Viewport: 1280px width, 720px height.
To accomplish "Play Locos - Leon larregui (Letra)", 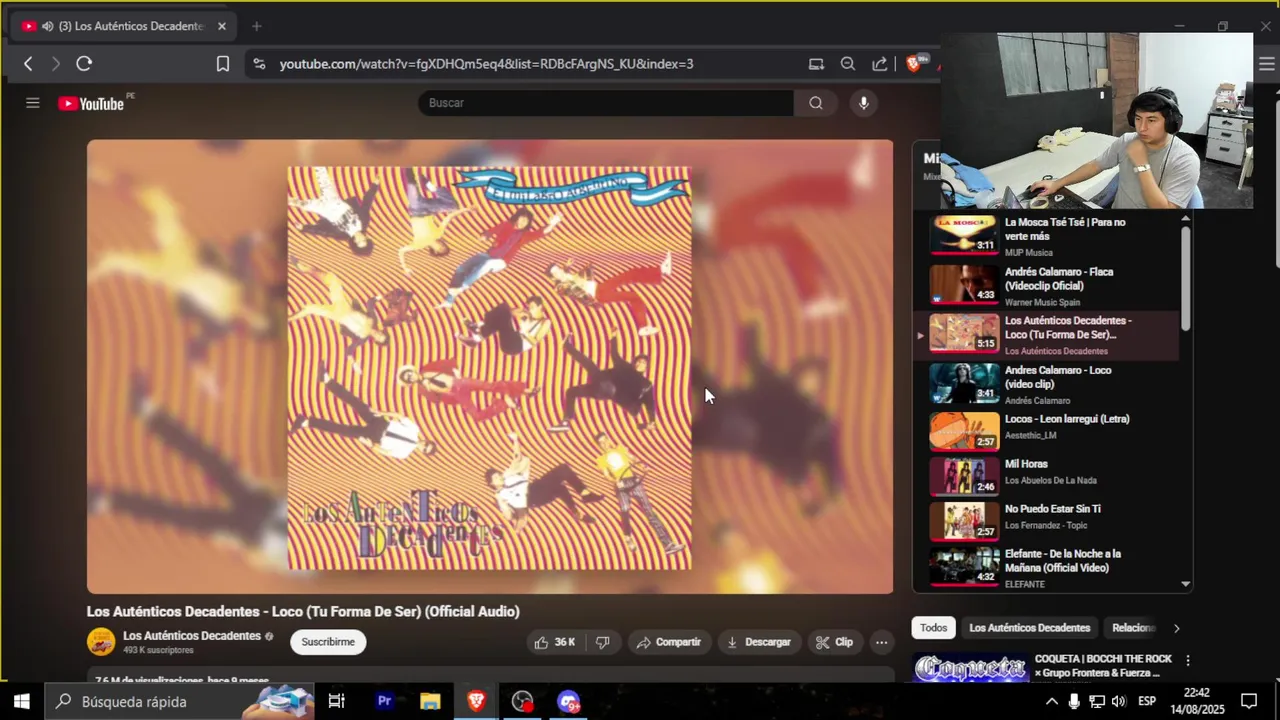I will pos(1048,432).
